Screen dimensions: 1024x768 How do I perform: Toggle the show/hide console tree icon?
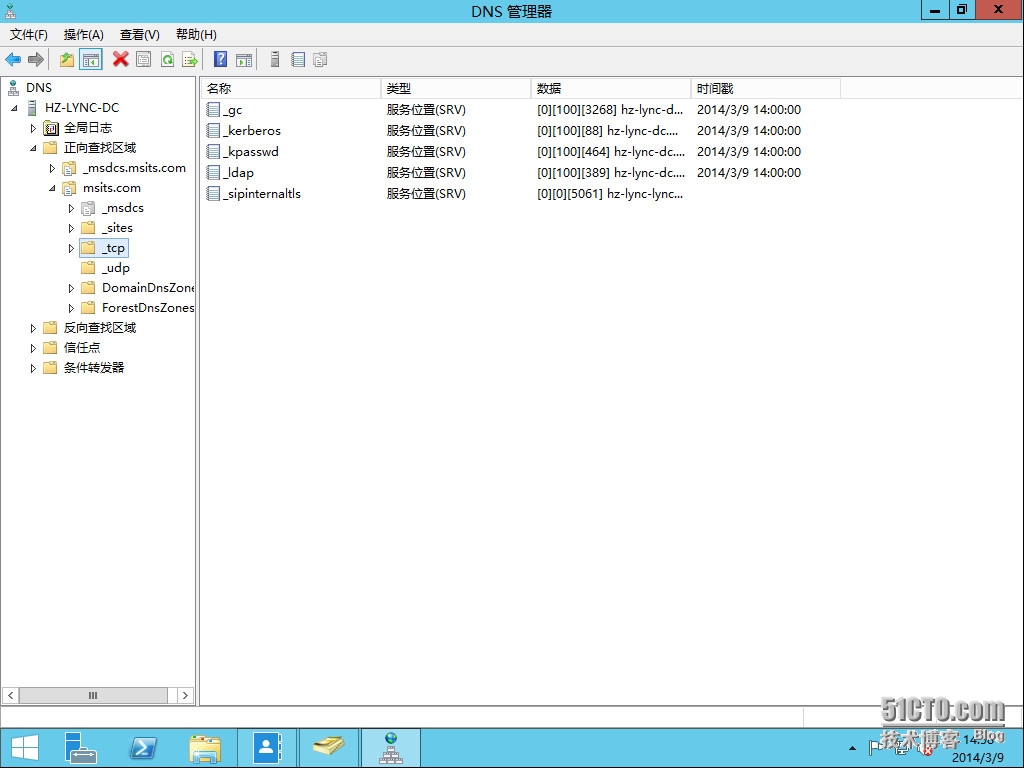coord(91,60)
